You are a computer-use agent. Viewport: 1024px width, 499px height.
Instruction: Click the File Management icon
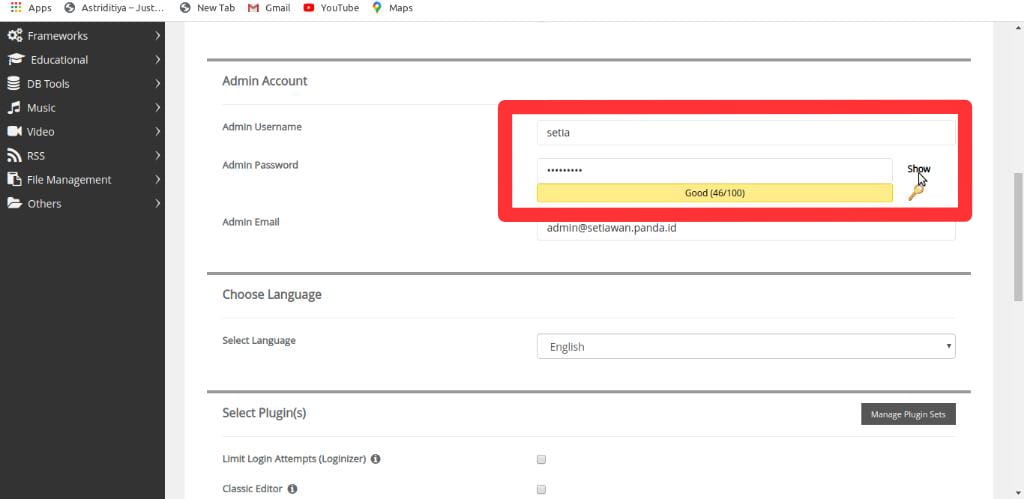14,180
